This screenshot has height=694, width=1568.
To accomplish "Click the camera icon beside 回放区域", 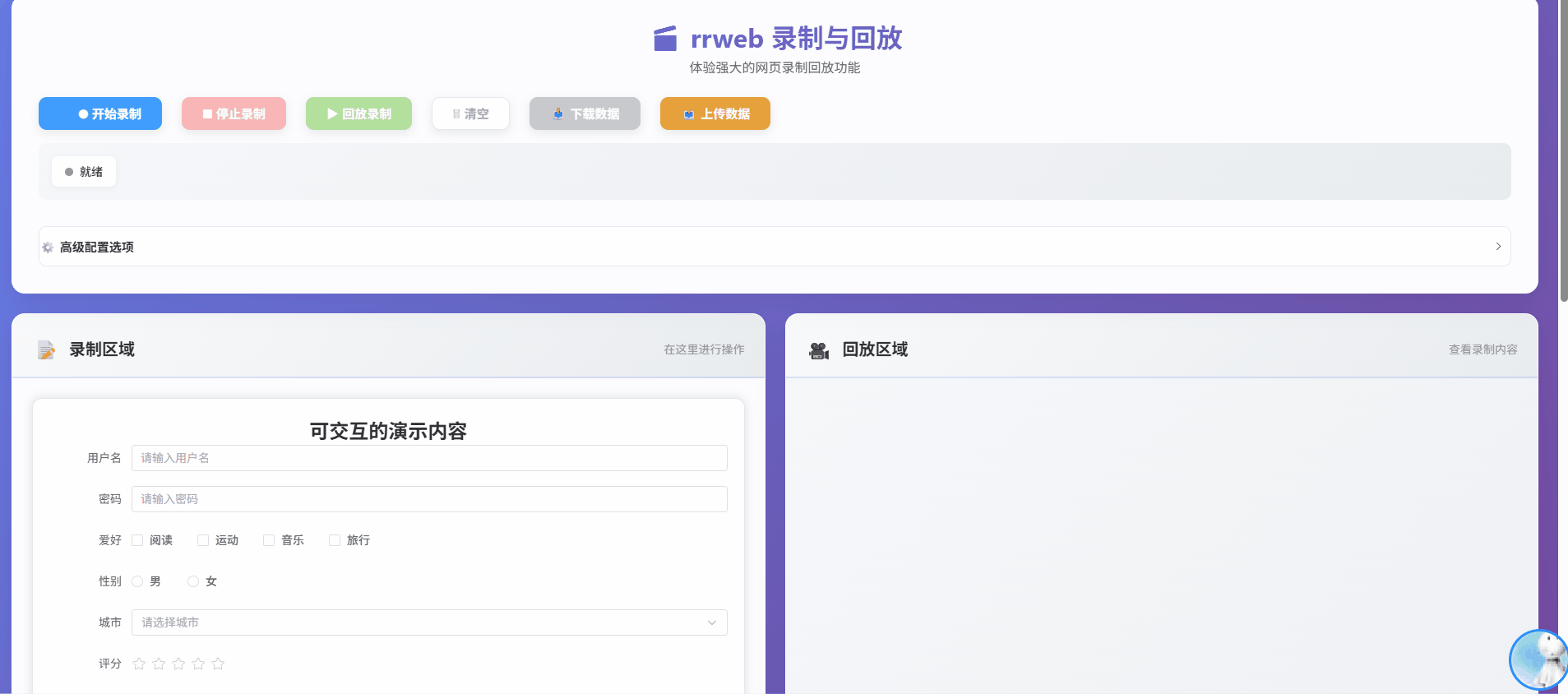I will pyautogui.click(x=819, y=350).
